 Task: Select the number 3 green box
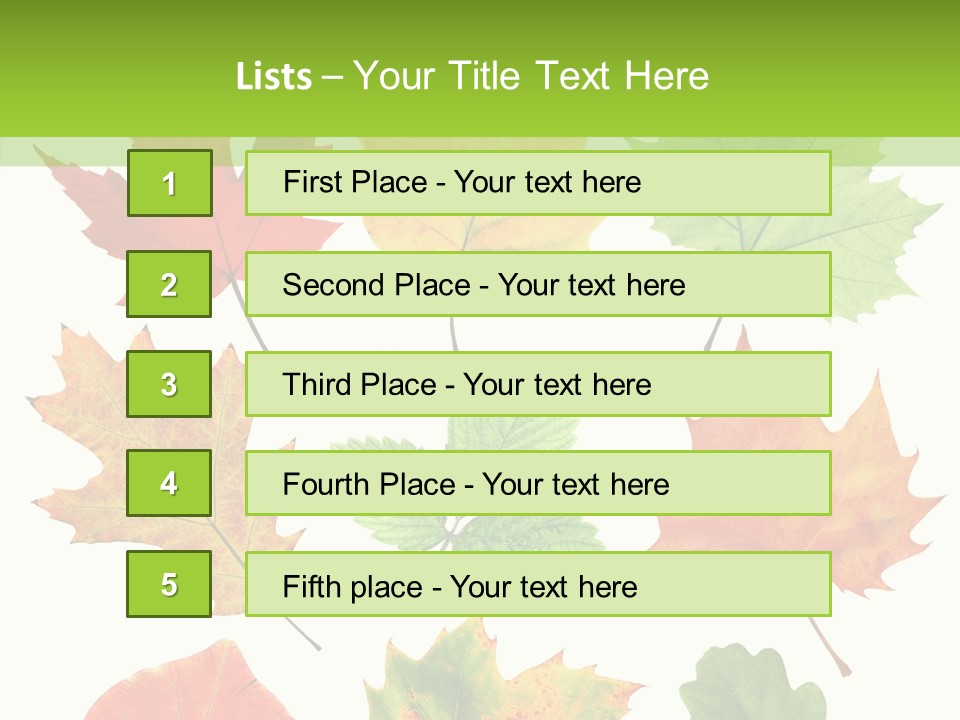(169, 384)
